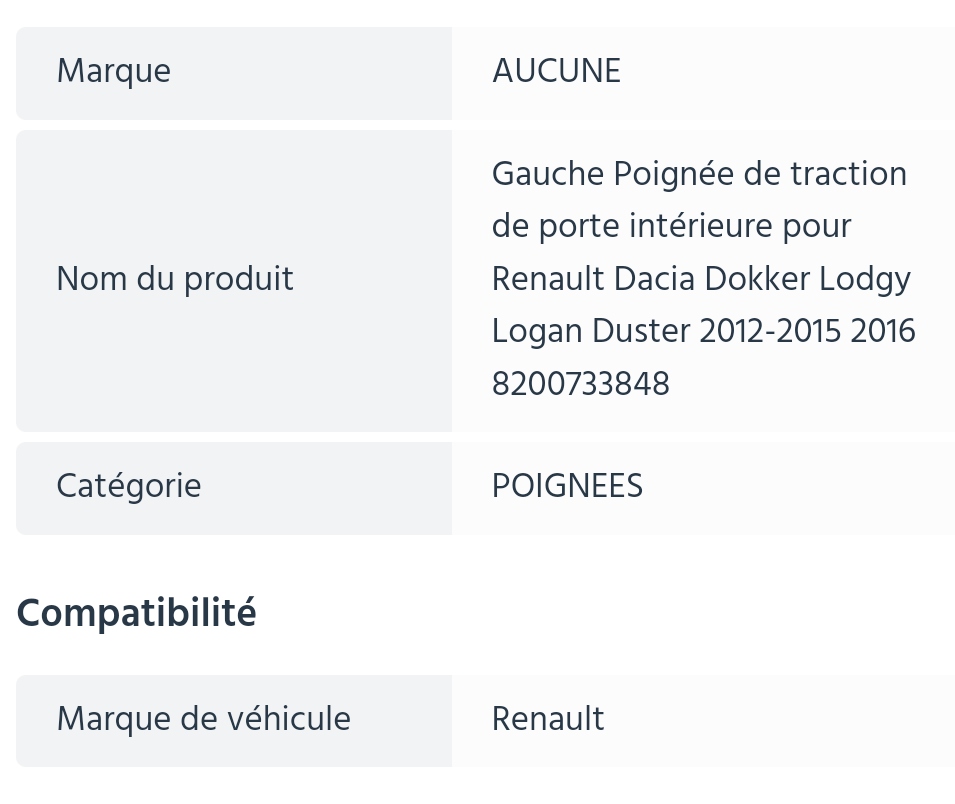Click the Marque label cell
This screenshot has width=955, height=804.
(234, 73)
